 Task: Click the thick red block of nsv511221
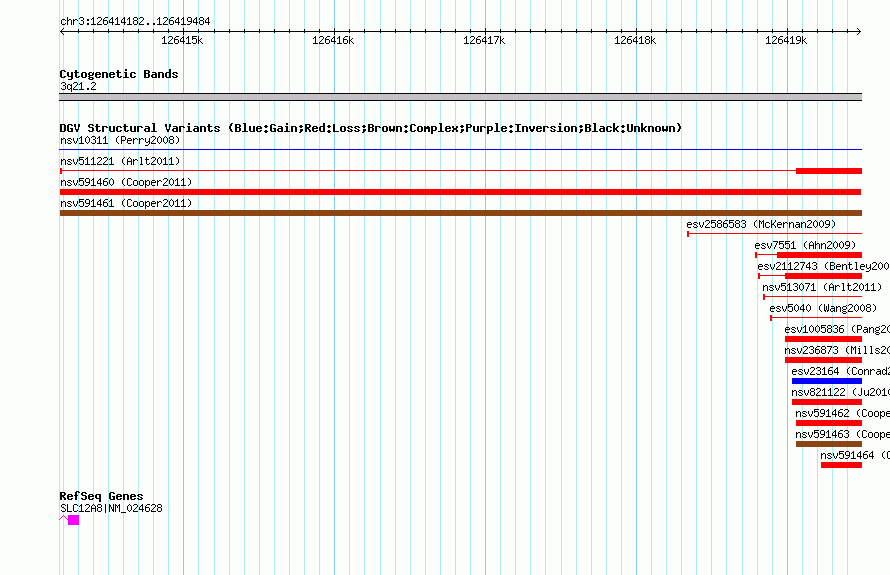coord(829,171)
